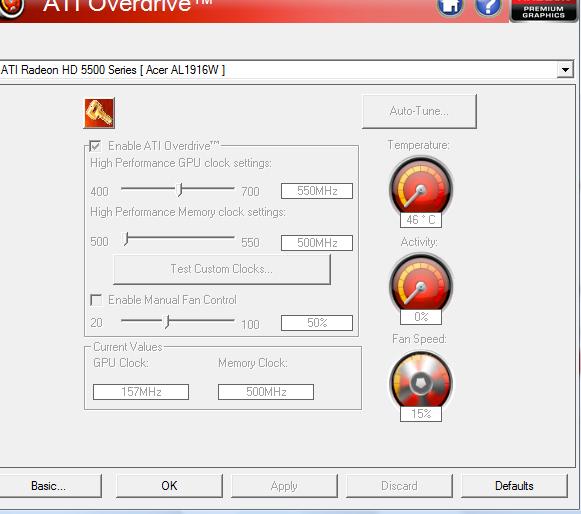Click the 157MHz current GPU clock value
The image size is (581, 514).
pos(141,392)
